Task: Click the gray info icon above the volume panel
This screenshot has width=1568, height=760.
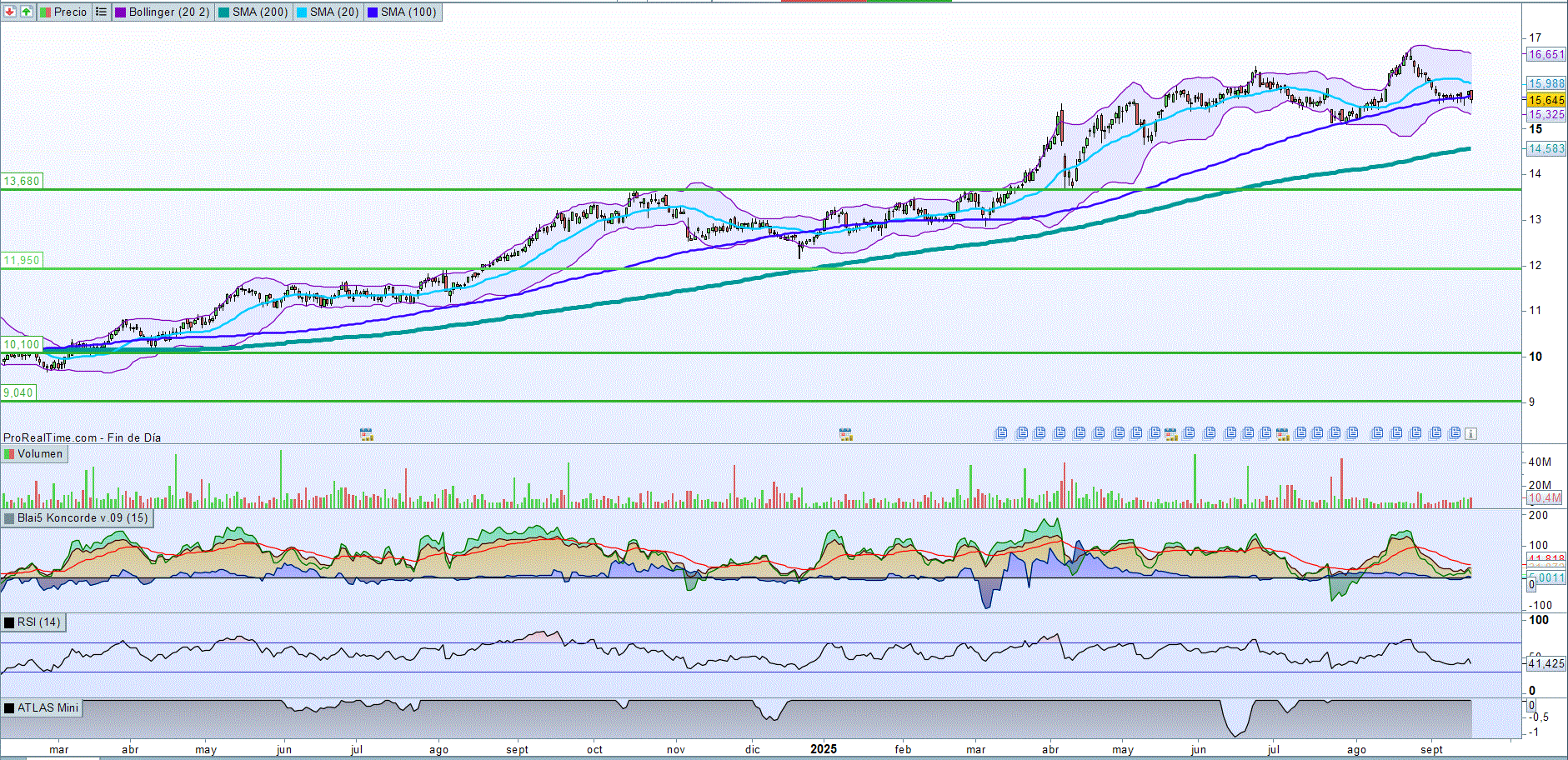Action: [1470, 433]
